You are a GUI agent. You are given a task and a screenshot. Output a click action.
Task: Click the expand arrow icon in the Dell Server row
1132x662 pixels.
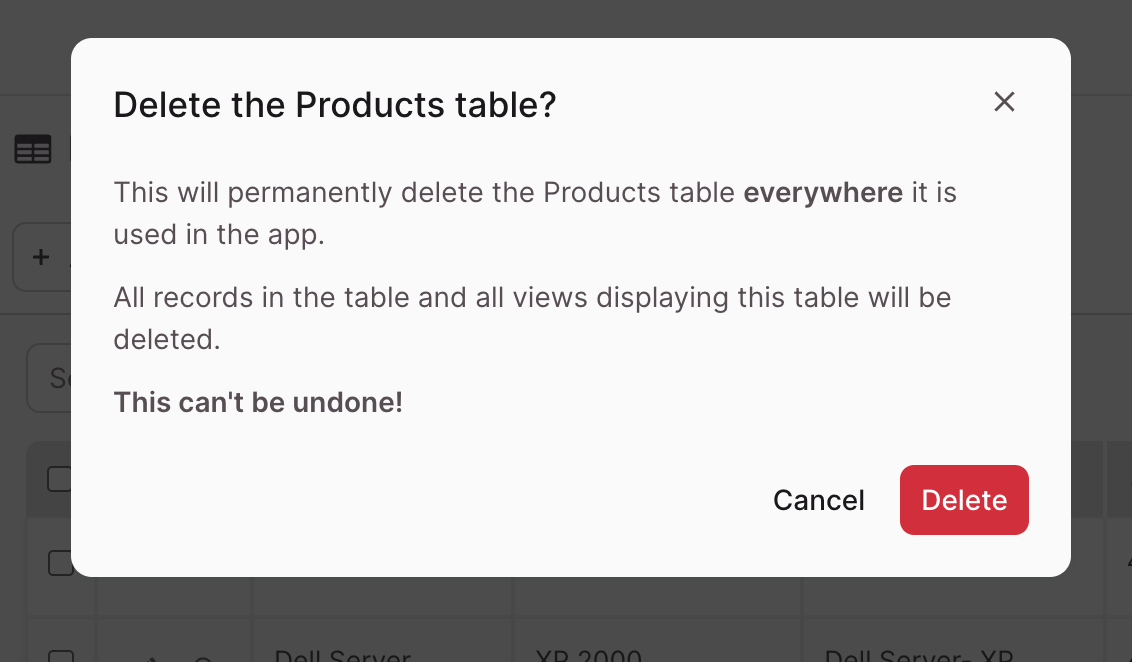pyautogui.click(x=150, y=658)
